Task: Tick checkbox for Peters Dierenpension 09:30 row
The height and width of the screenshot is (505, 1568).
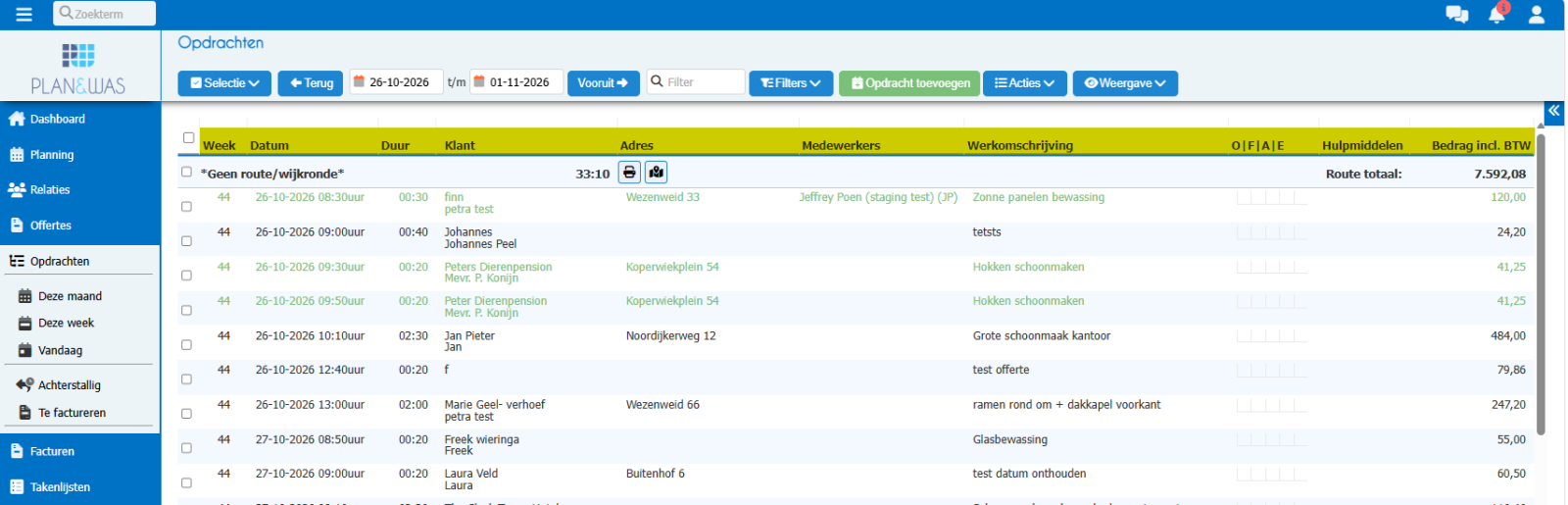Action: coord(186,276)
